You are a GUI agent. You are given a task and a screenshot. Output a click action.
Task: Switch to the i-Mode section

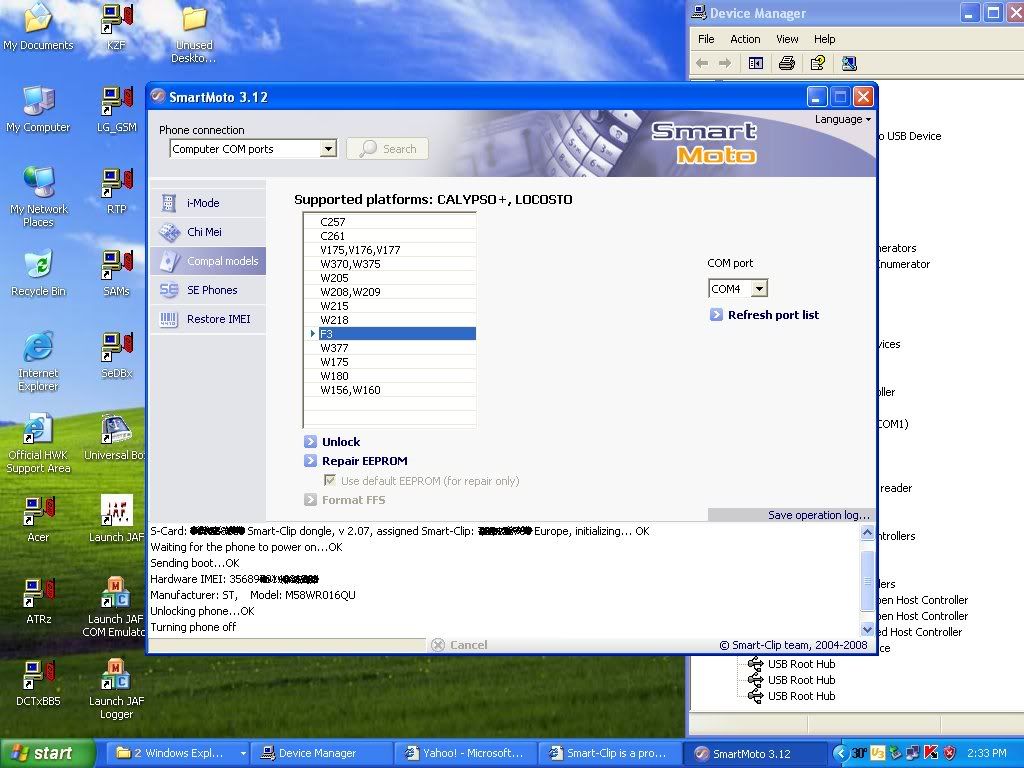pos(208,203)
